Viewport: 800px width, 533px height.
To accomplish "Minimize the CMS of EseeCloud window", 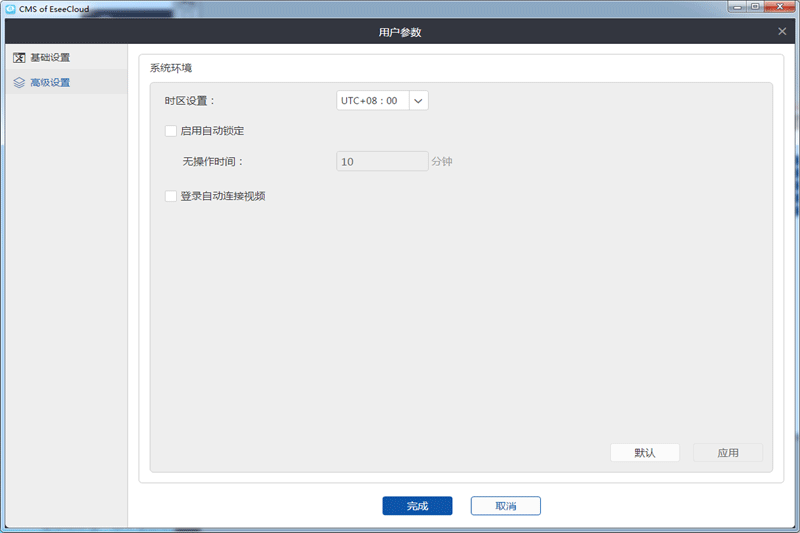I will point(737,7).
